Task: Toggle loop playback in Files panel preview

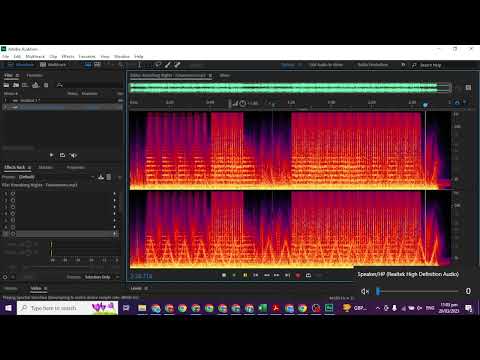Action: point(62,155)
